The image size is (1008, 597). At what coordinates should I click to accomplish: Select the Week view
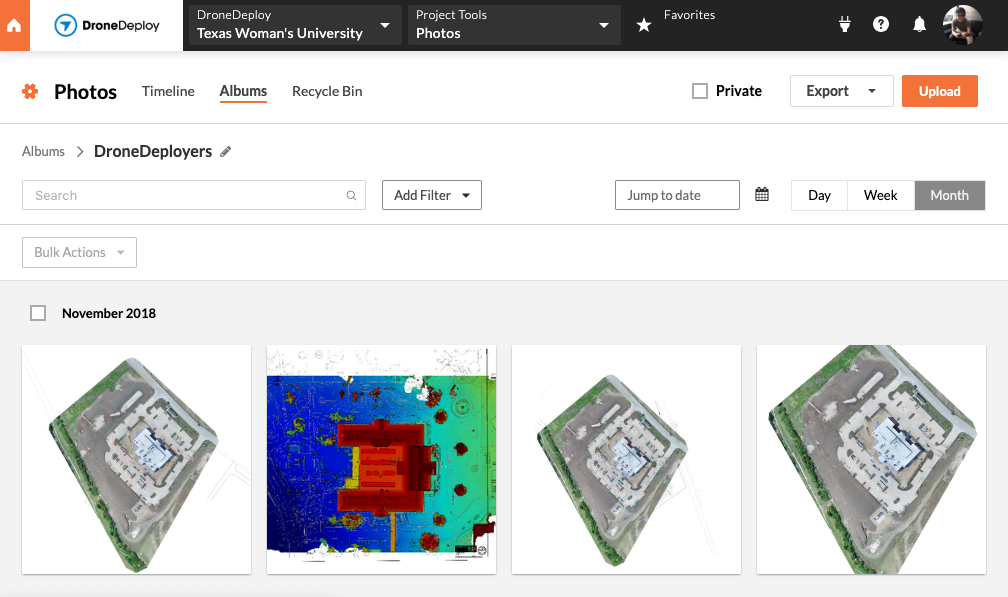pyautogui.click(x=881, y=195)
